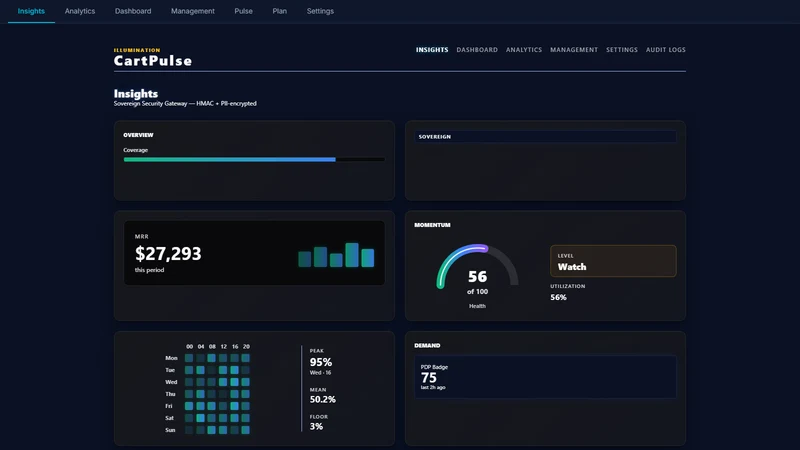Click the MRR $27,293 value
The image size is (800, 450).
tap(168, 254)
